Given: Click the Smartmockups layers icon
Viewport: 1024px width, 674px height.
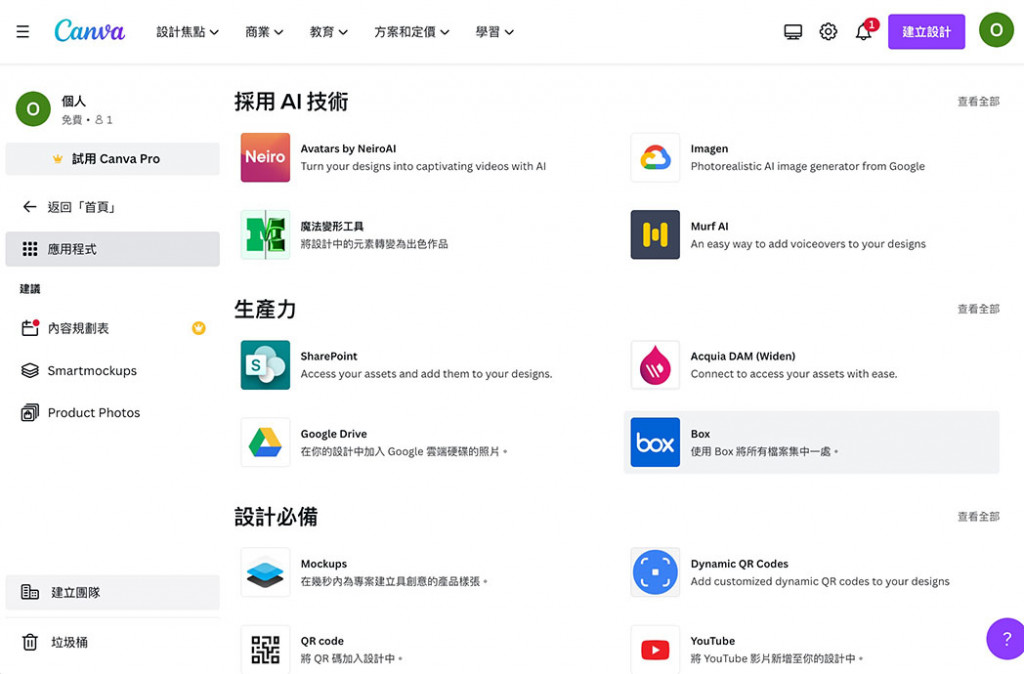Looking at the screenshot, I should click(x=30, y=370).
